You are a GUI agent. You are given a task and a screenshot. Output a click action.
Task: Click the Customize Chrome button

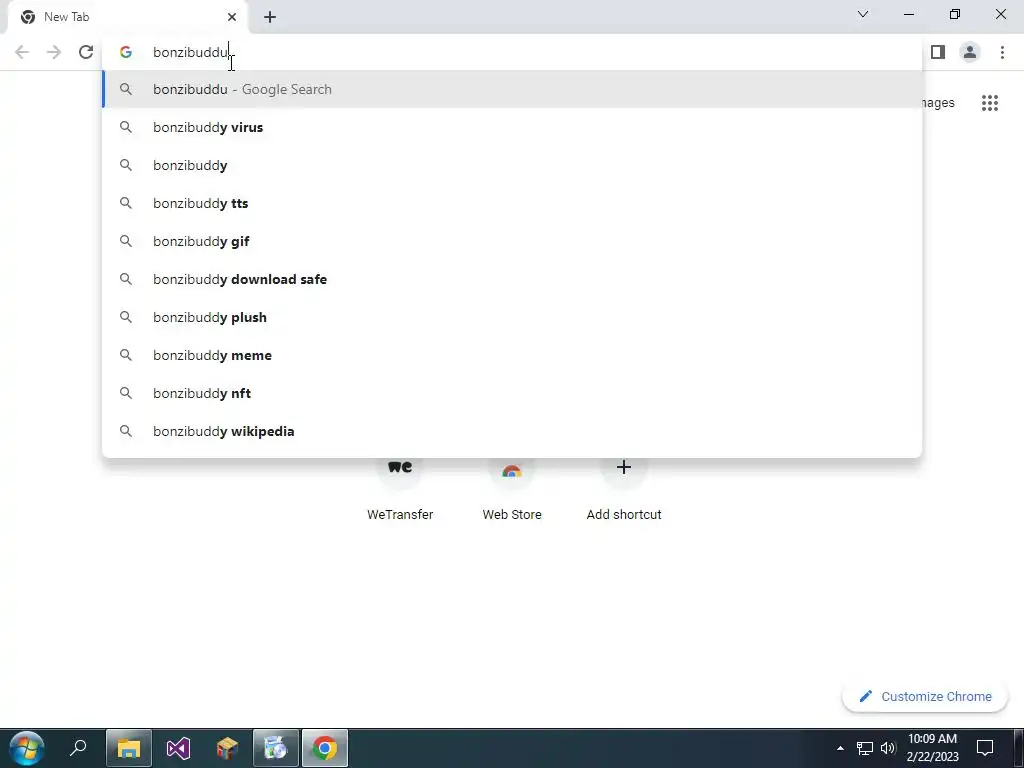click(x=925, y=696)
